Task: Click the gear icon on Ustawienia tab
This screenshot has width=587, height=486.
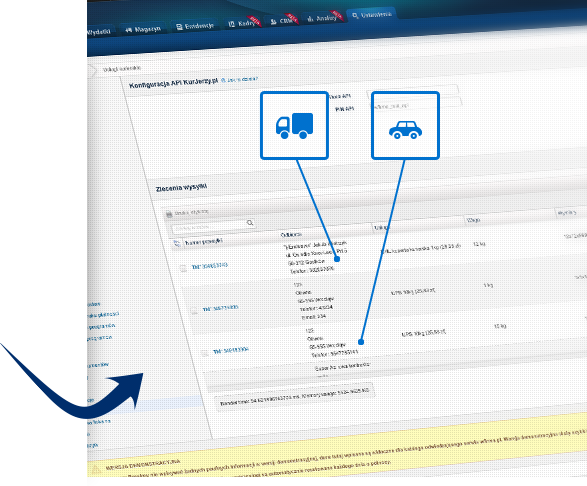Action: [x=355, y=16]
